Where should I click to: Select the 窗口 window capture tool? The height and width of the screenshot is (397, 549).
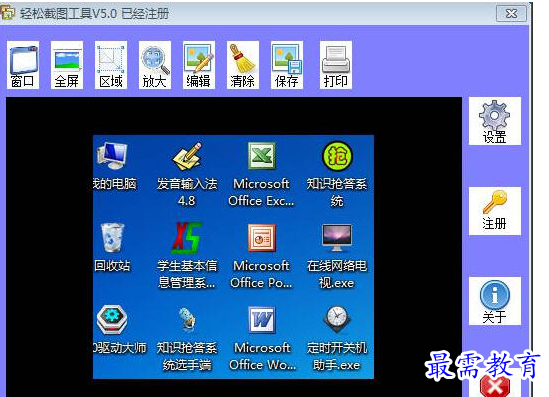23,65
